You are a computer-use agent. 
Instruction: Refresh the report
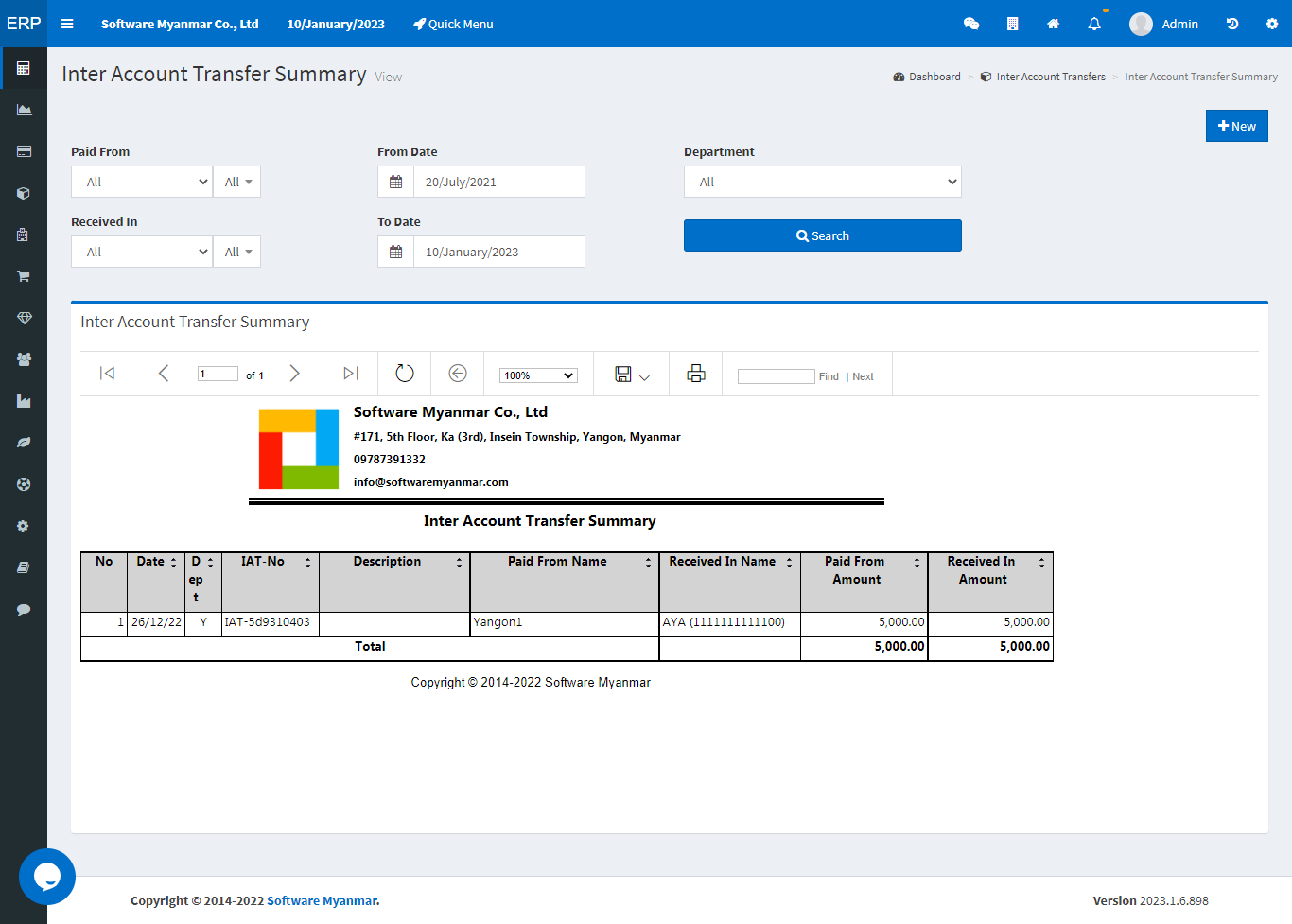click(x=405, y=374)
